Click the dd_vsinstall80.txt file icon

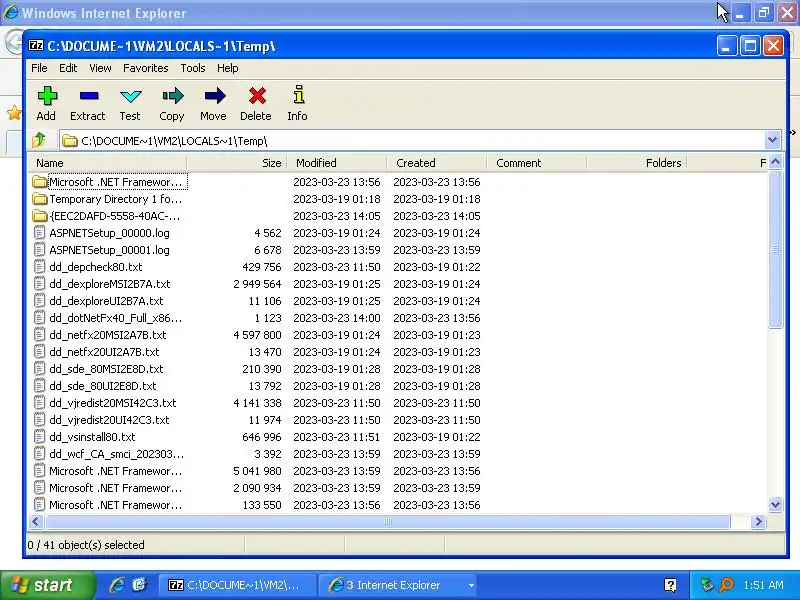pyautogui.click(x=39, y=437)
